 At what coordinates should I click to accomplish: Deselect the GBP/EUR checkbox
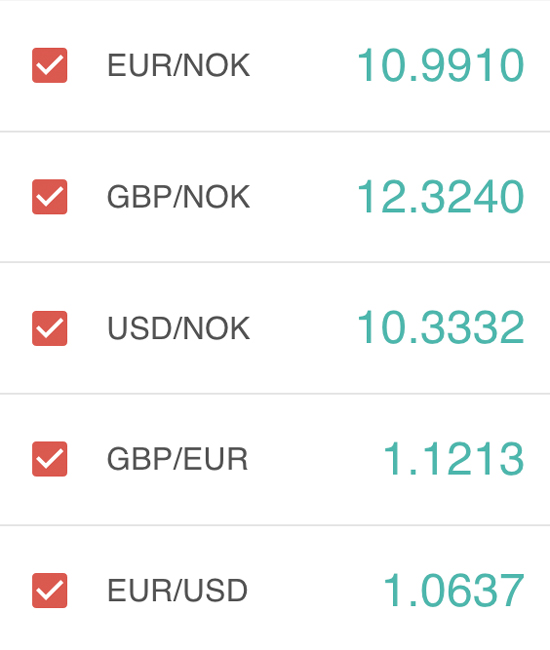pyautogui.click(x=50, y=459)
